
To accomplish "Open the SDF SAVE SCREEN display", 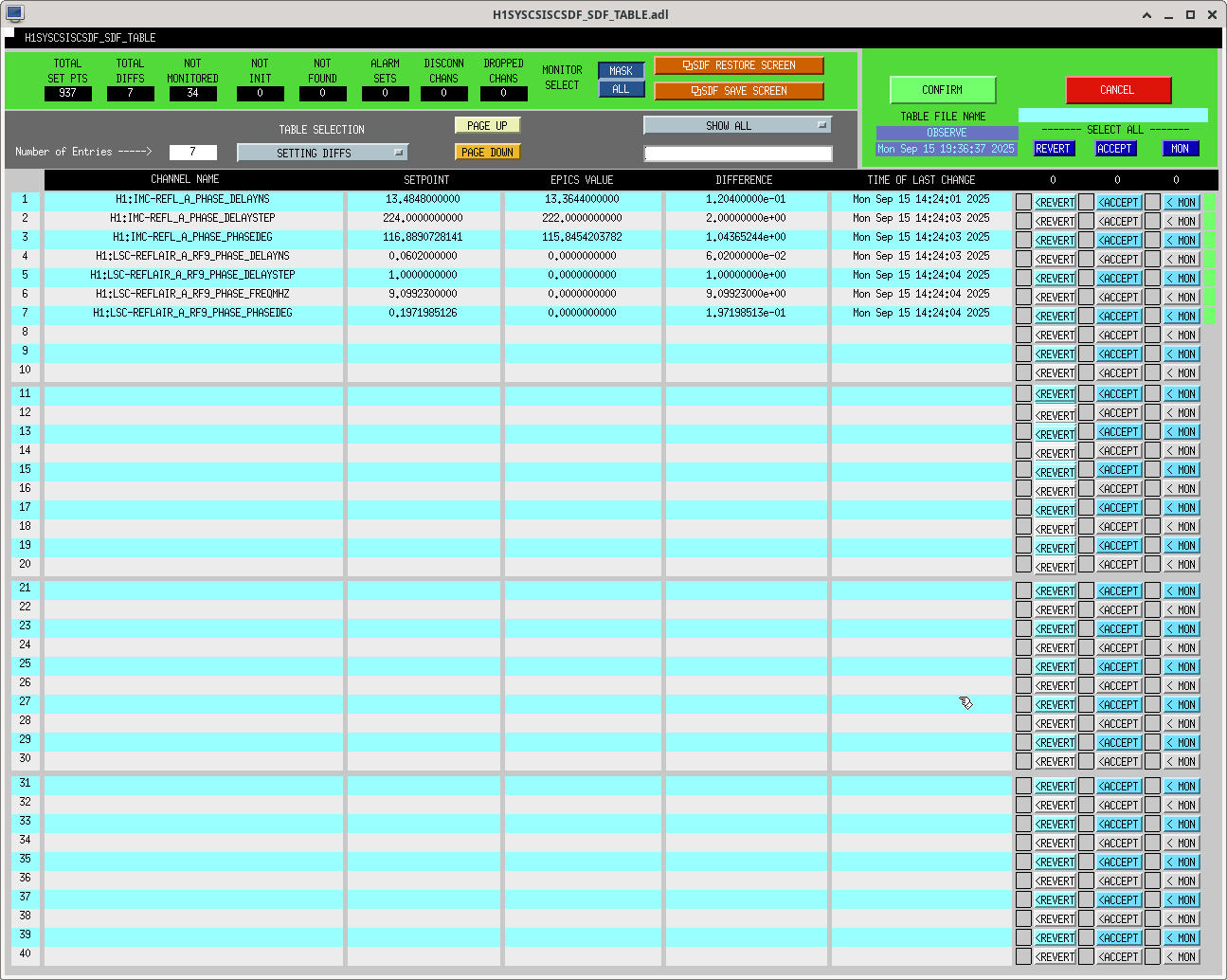I will click(x=738, y=91).
